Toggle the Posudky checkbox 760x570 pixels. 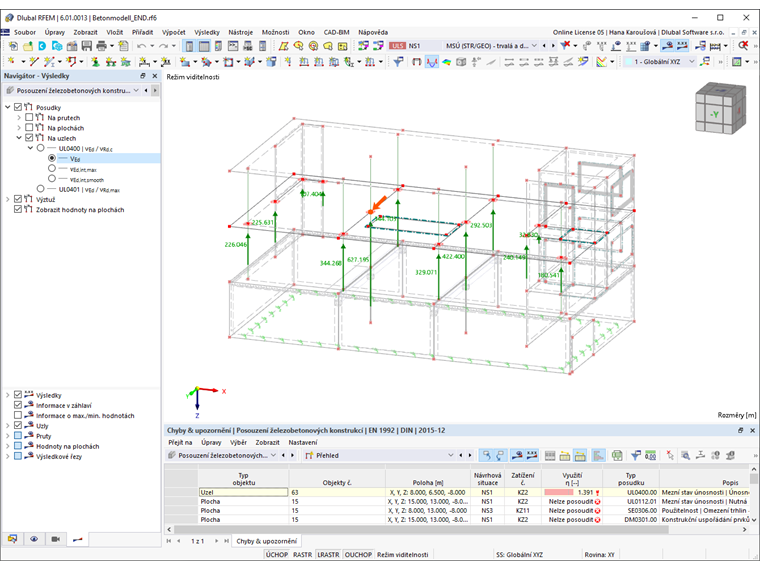[18, 107]
